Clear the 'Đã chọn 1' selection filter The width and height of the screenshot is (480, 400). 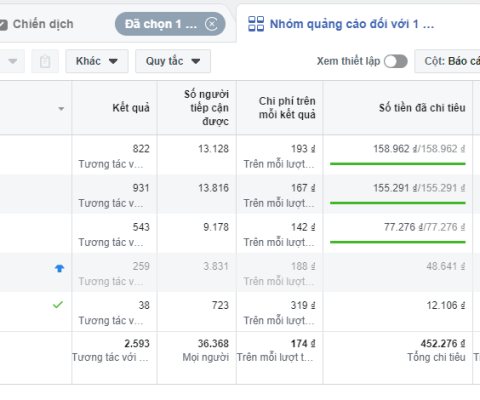click(x=211, y=24)
